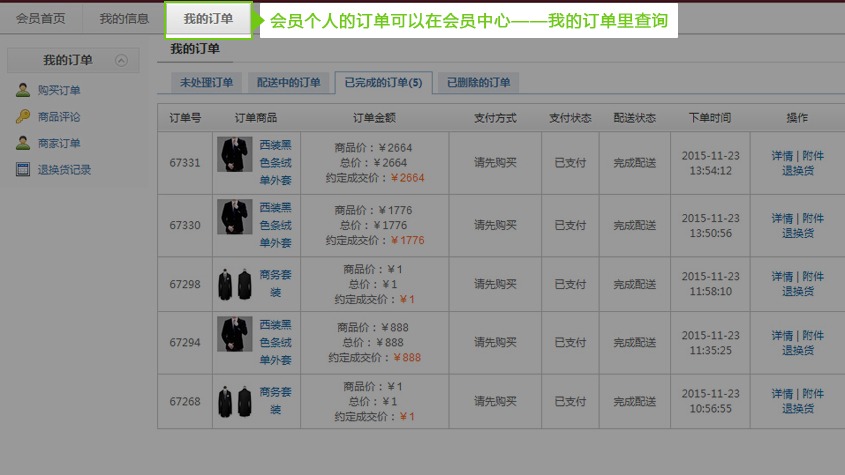Screen dimensions: 845x475
Task: Click order number 67294
Action: (185, 342)
